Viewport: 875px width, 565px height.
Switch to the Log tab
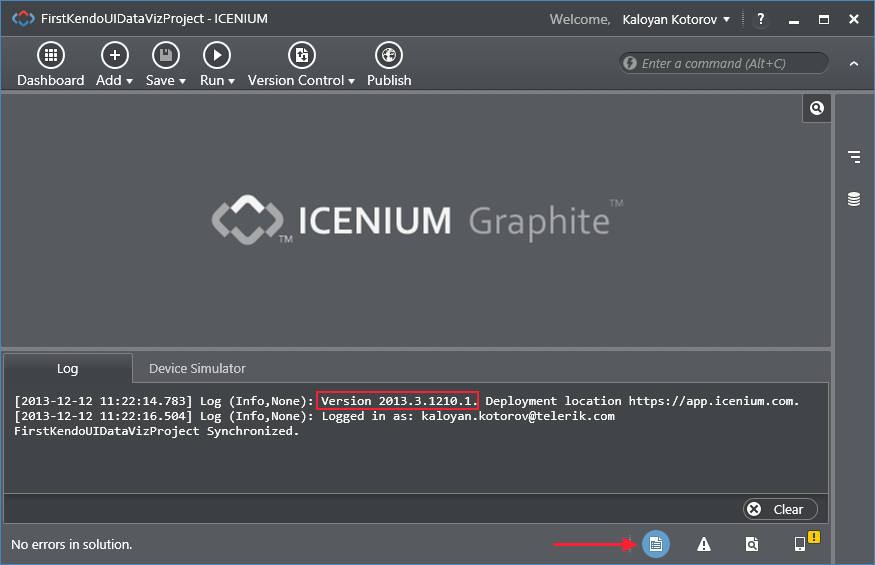tap(68, 368)
